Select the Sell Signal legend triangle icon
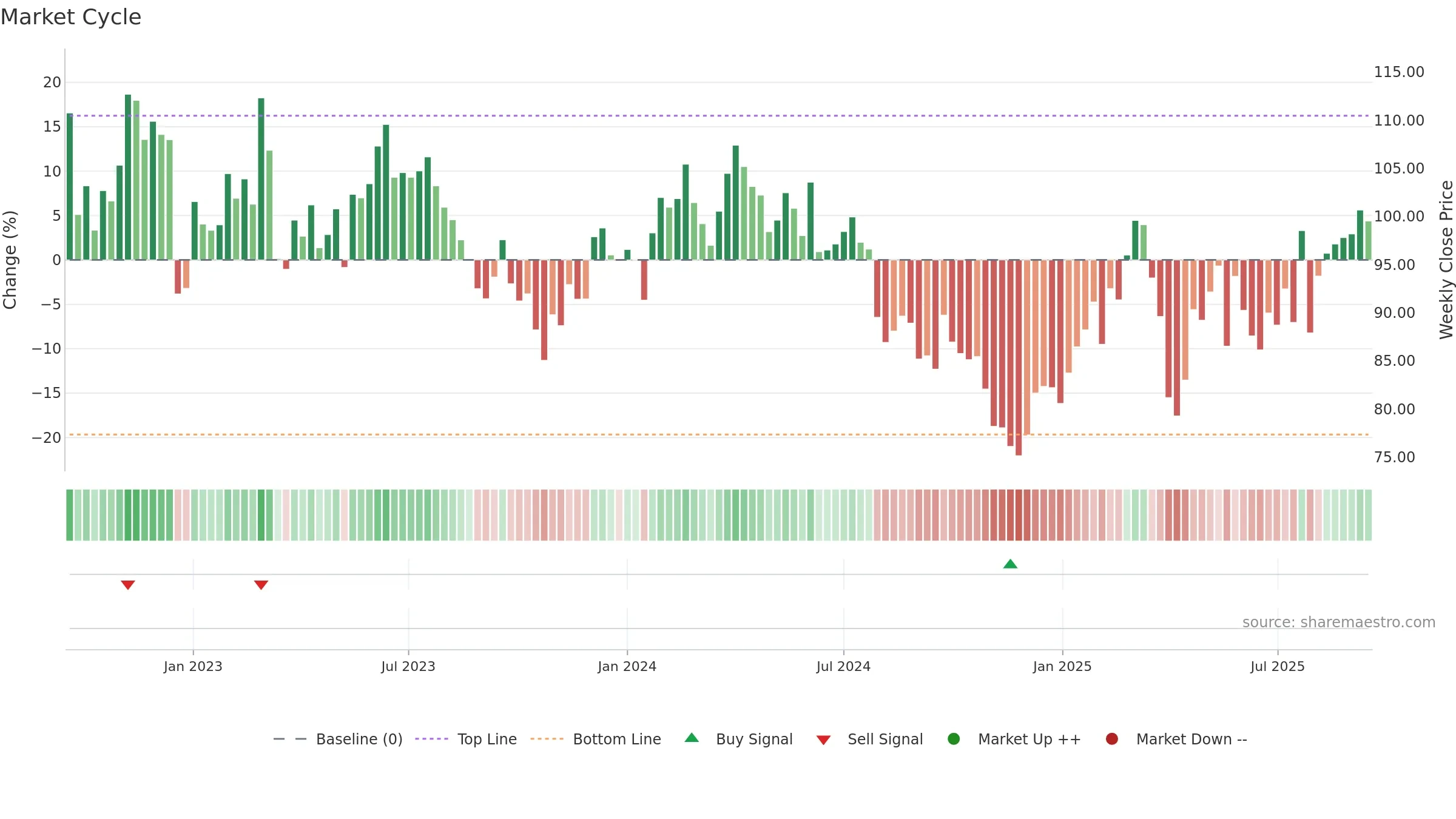This screenshot has width=1456, height=819. pyautogui.click(x=823, y=740)
